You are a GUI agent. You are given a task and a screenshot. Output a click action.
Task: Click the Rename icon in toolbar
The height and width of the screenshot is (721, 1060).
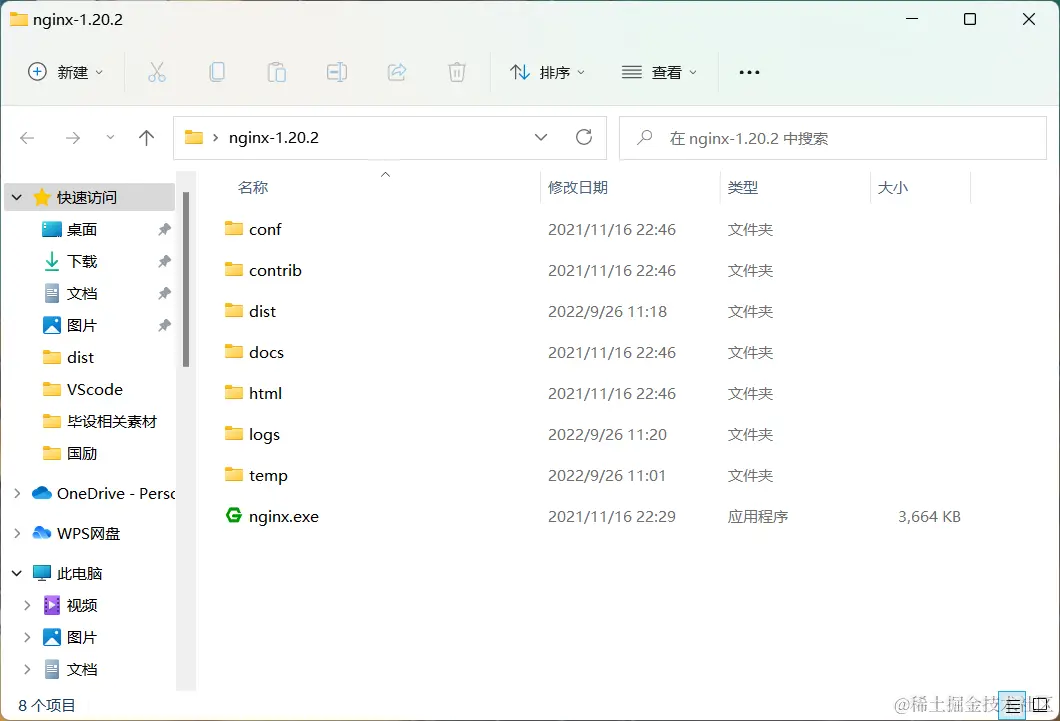click(337, 72)
